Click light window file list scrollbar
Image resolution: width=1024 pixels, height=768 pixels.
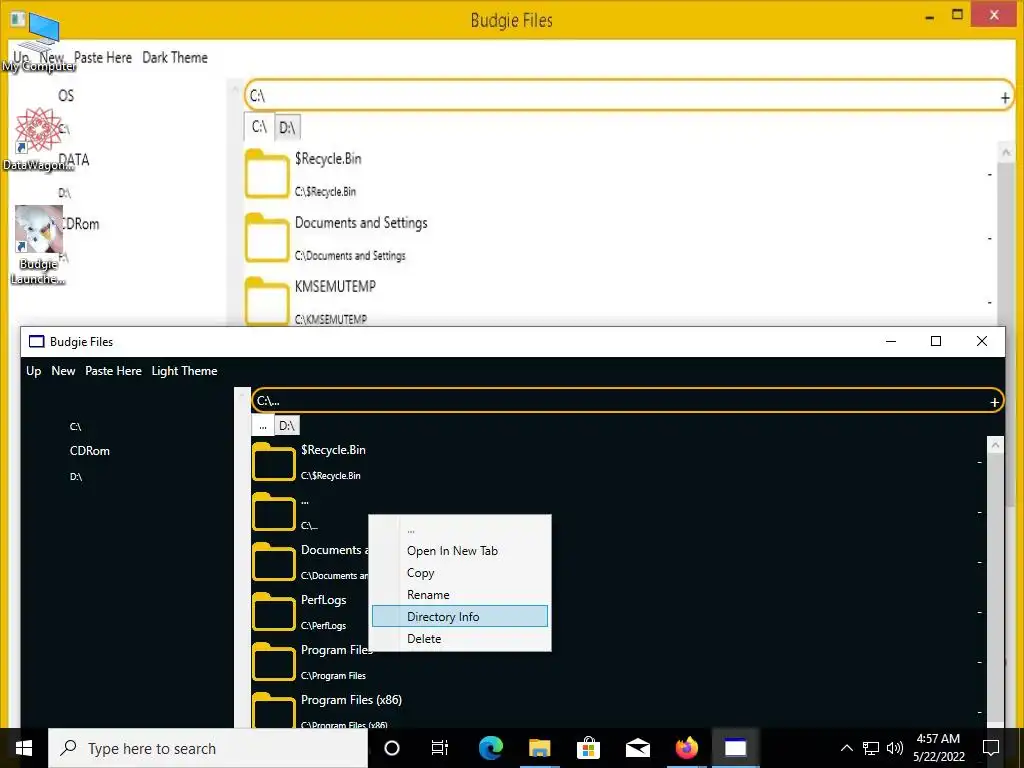(x=1005, y=234)
